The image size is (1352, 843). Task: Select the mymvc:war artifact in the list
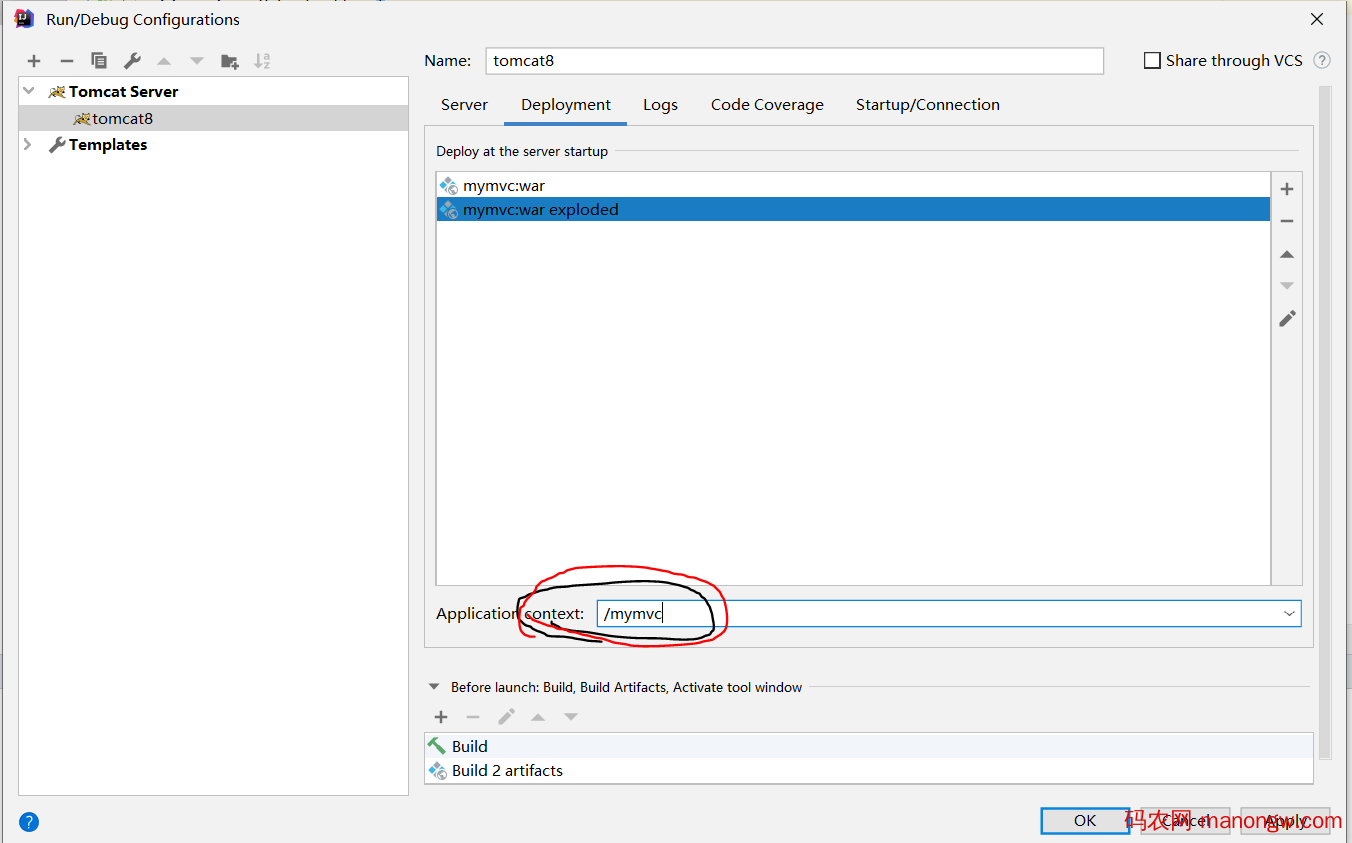pos(504,186)
